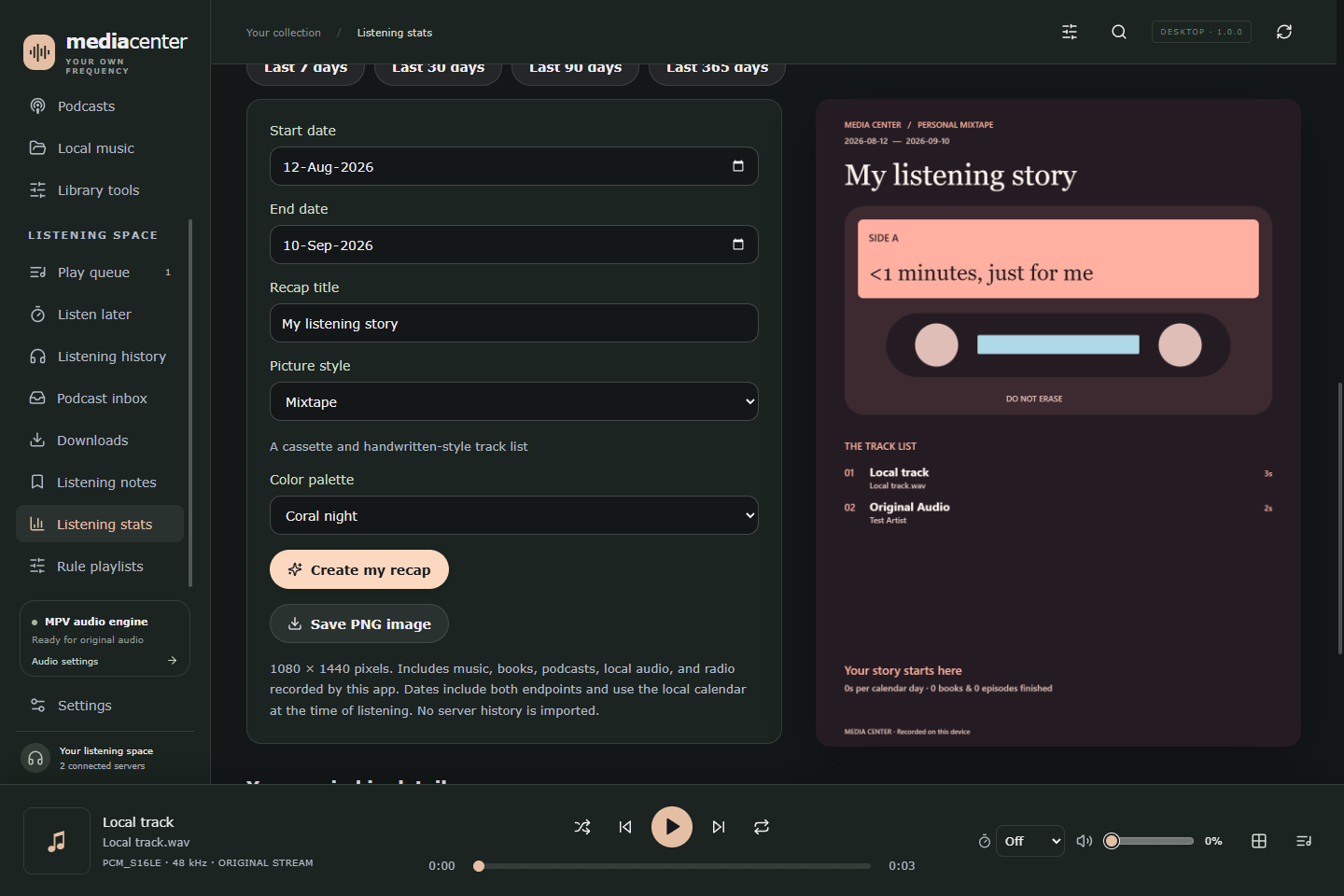
Task: Toggle repeat mode
Action: 762,827
